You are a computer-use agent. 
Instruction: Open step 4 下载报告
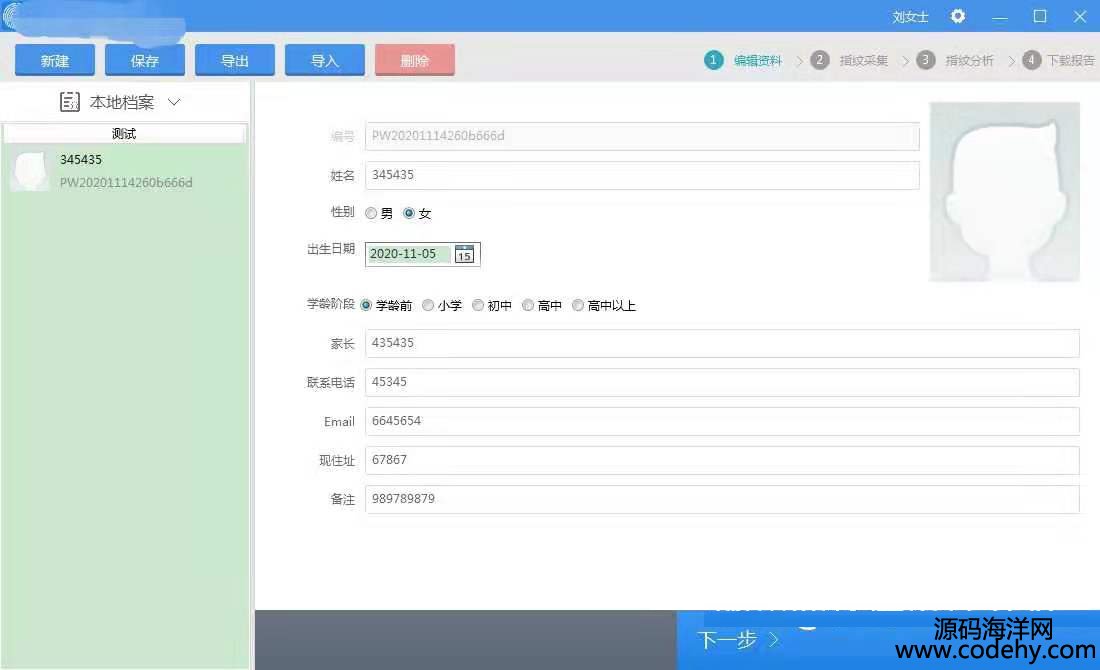pos(1059,60)
